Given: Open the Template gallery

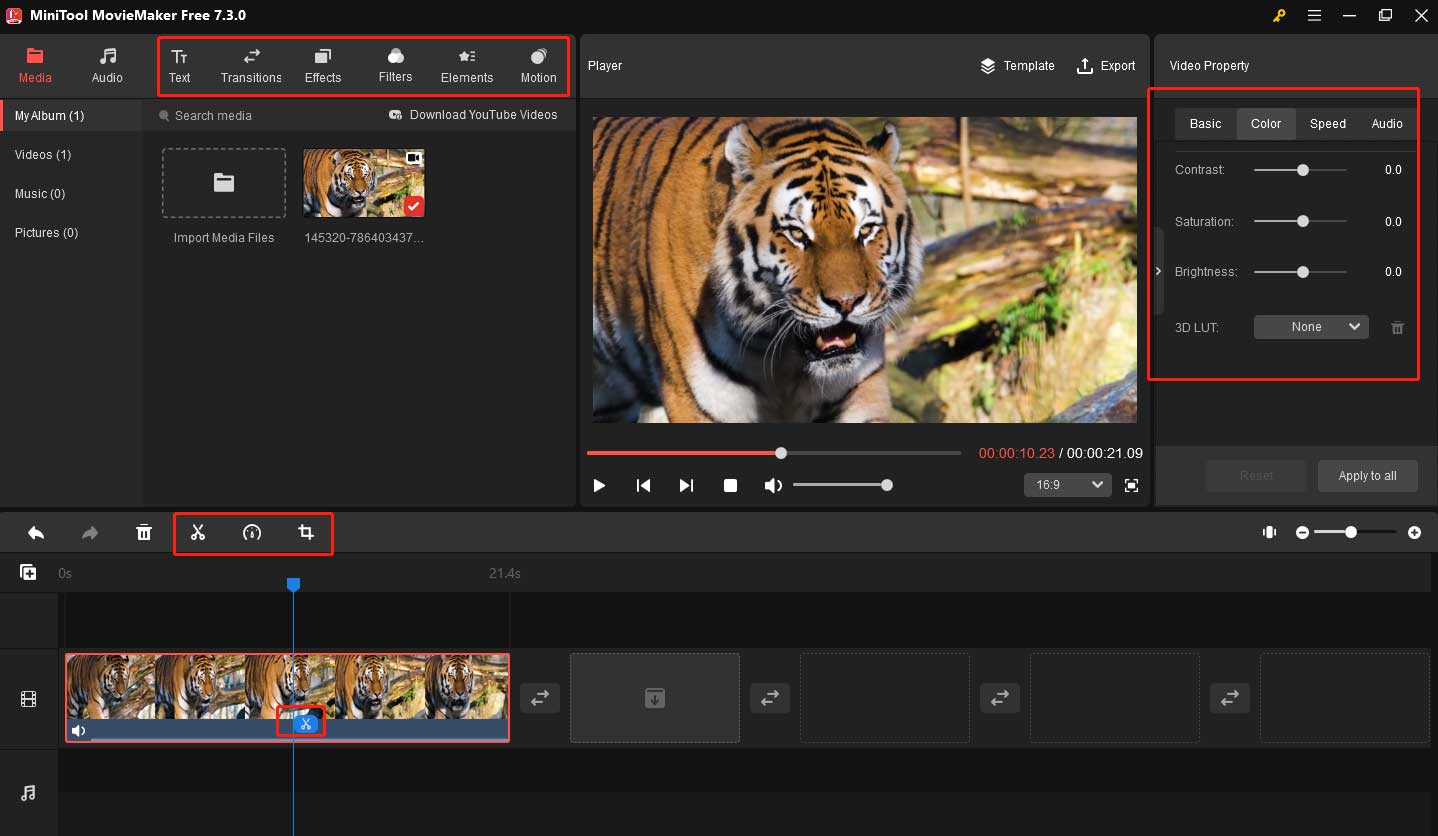Looking at the screenshot, I should point(1017,66).
